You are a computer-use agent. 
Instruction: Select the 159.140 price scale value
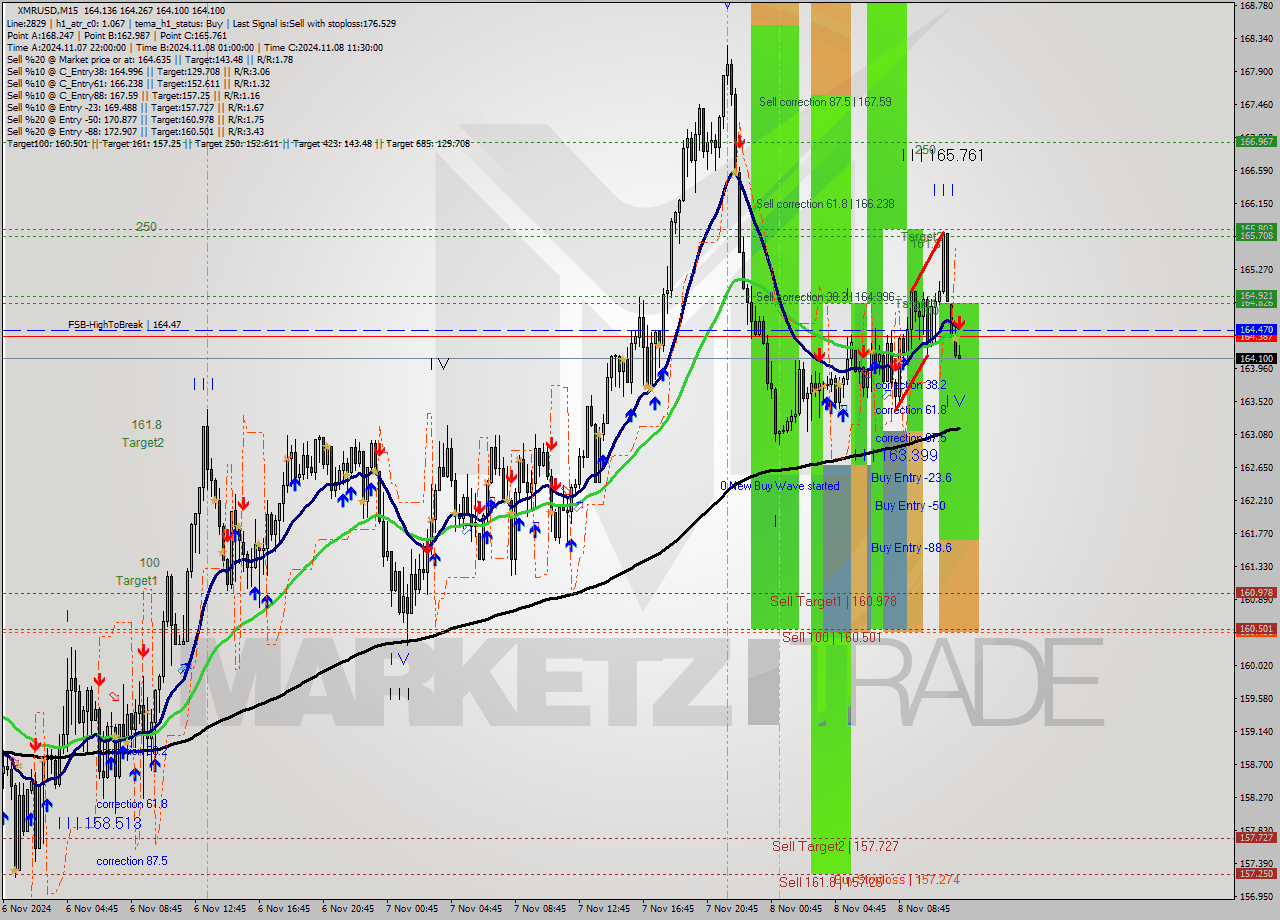click(1256, 731)
